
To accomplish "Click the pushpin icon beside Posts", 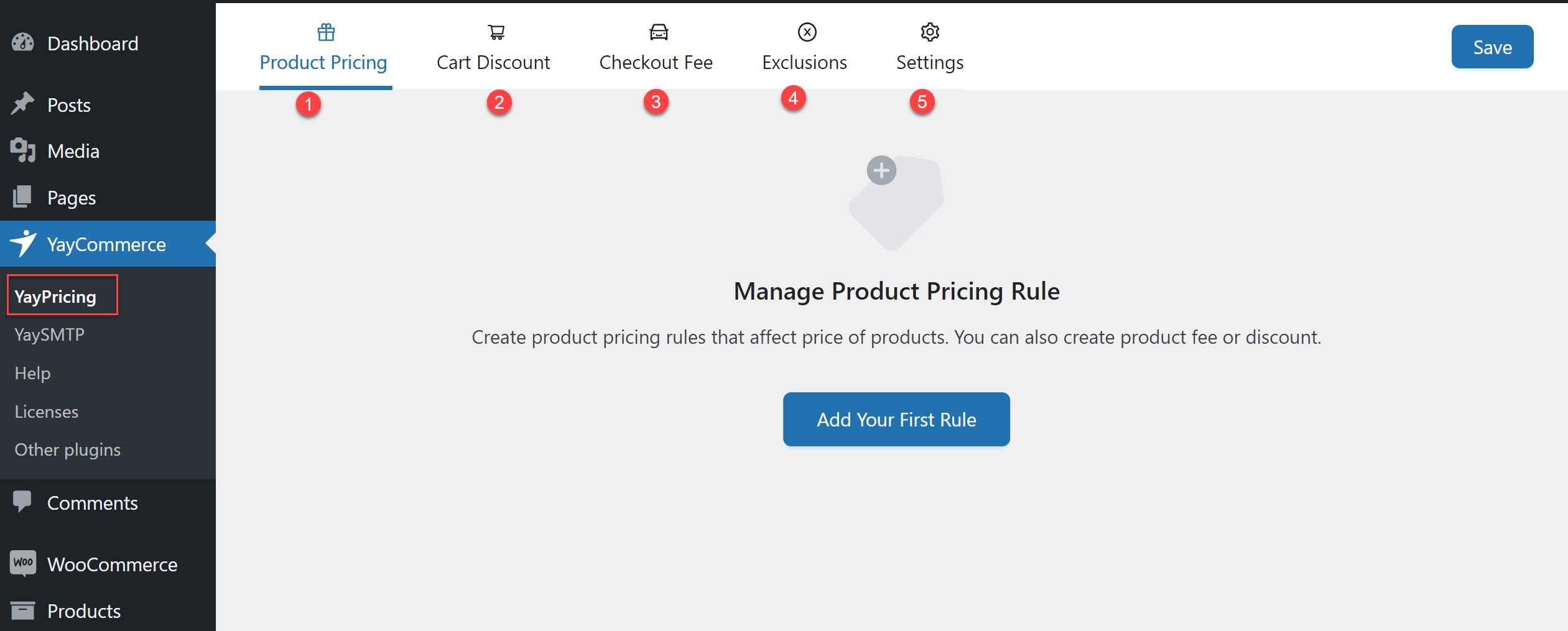I will [x=23, y=104].
